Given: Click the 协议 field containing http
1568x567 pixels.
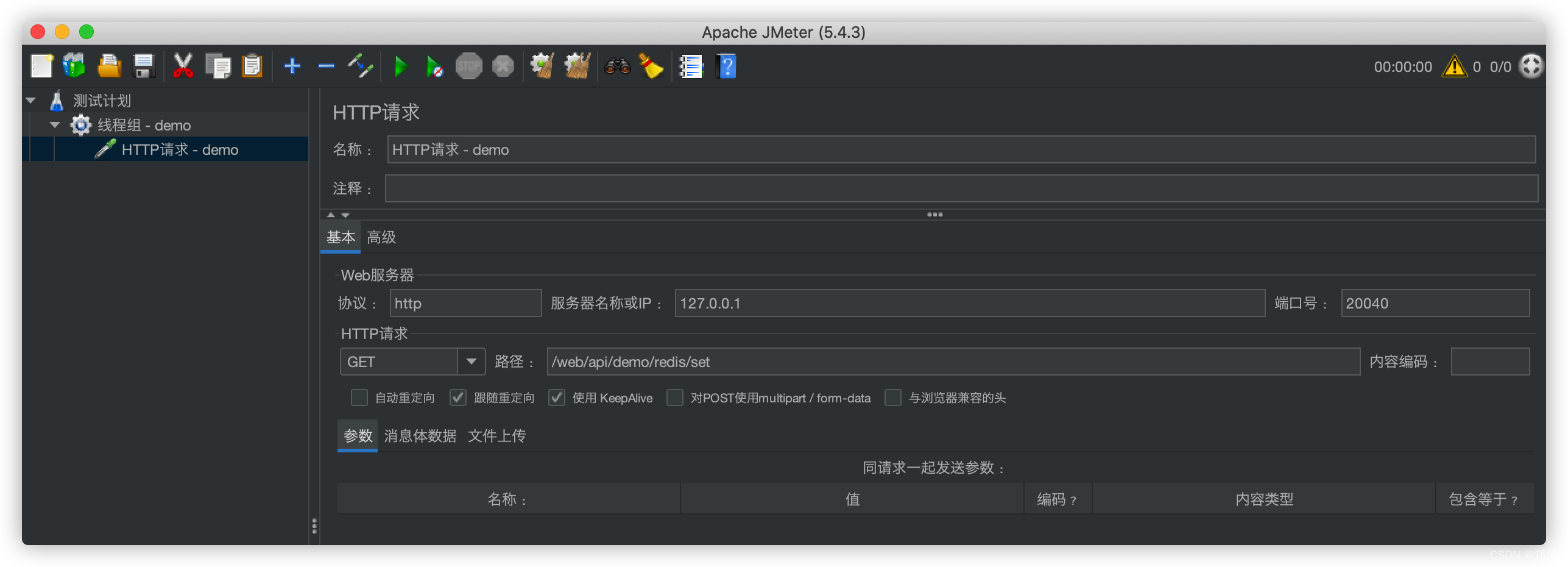Looking at the screenshot, I should pyautogui.click(x=465, y=303).
